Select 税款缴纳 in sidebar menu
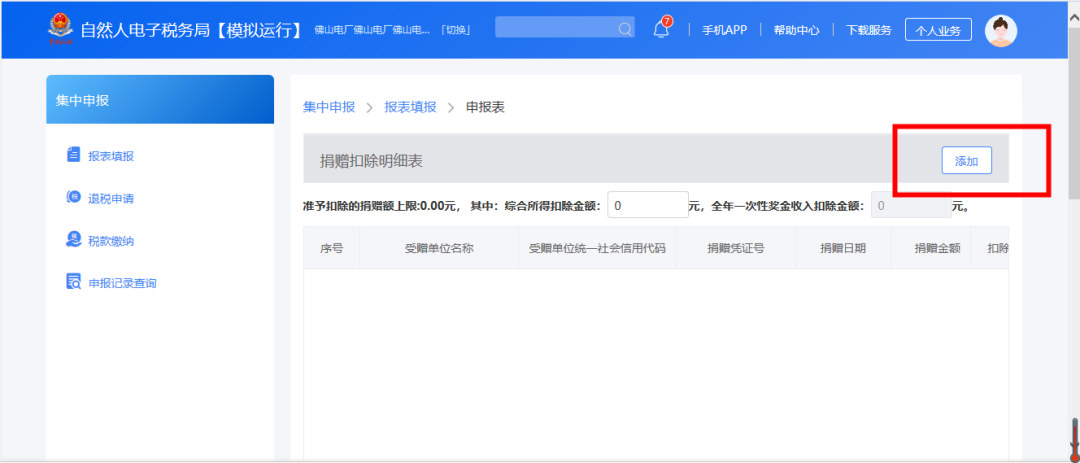 [111, 240]
